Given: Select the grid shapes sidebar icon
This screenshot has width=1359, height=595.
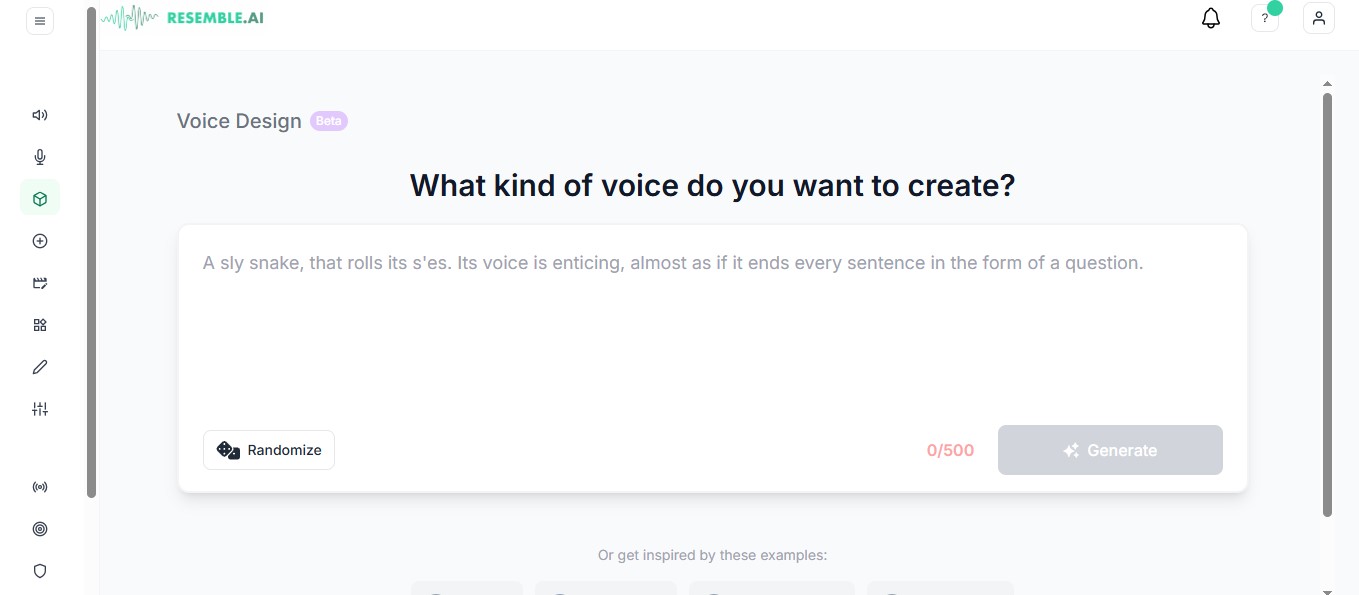Looking at the screenshot, I should point(40,325).
